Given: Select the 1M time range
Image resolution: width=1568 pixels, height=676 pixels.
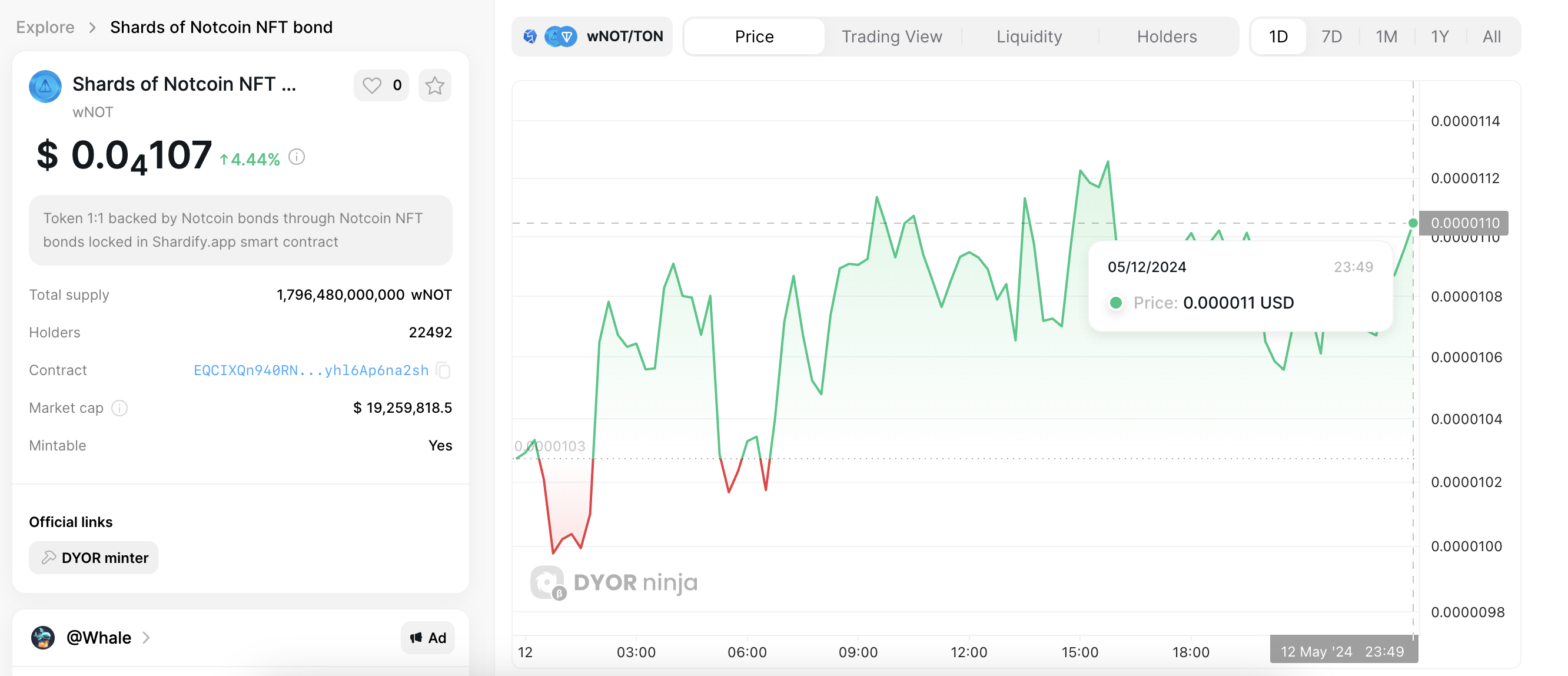Looking at the screenshot, I should tap(1386, 37).
